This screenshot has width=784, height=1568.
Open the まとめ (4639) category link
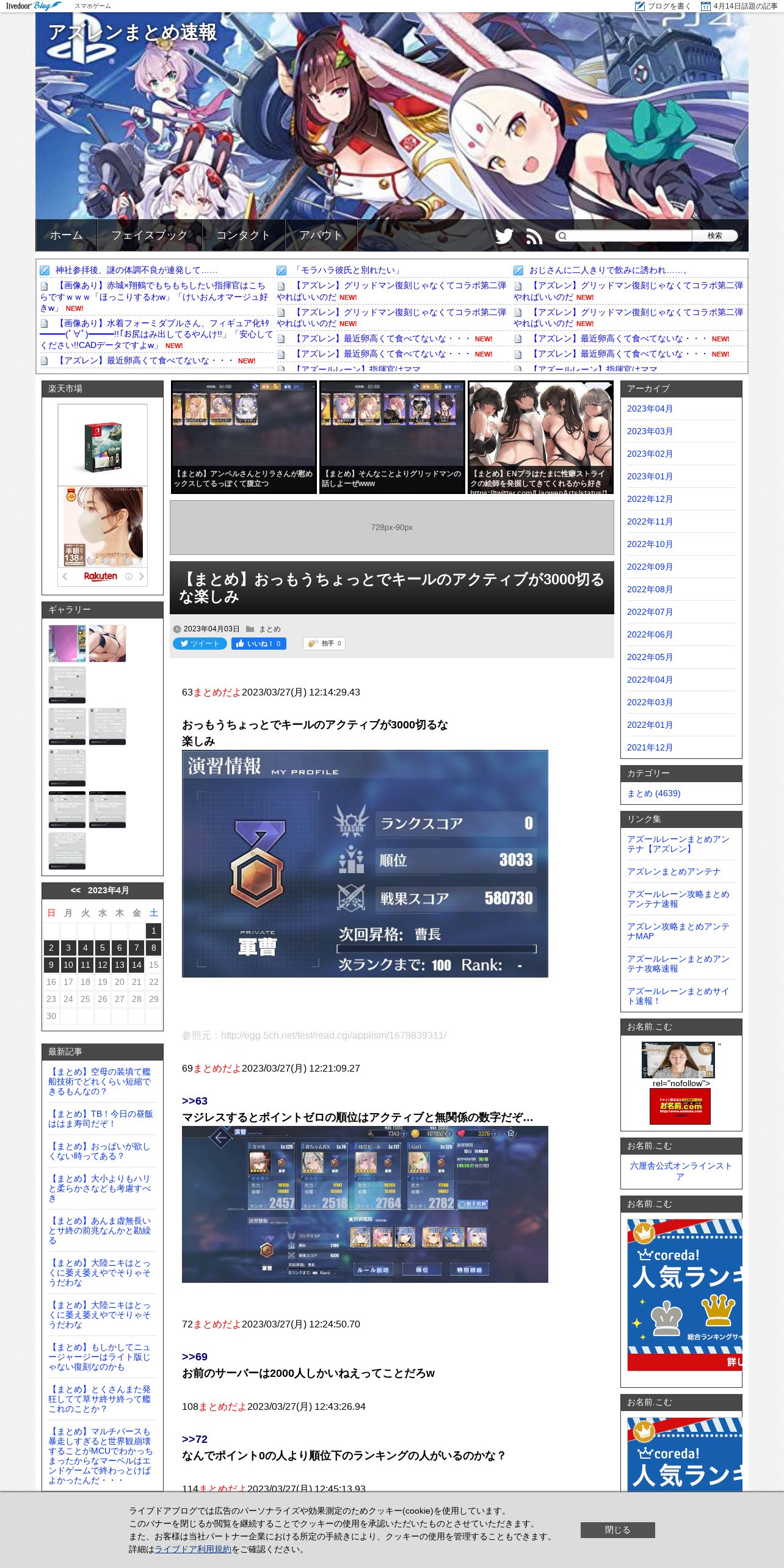pyautogui.click(x=653, y=793)
